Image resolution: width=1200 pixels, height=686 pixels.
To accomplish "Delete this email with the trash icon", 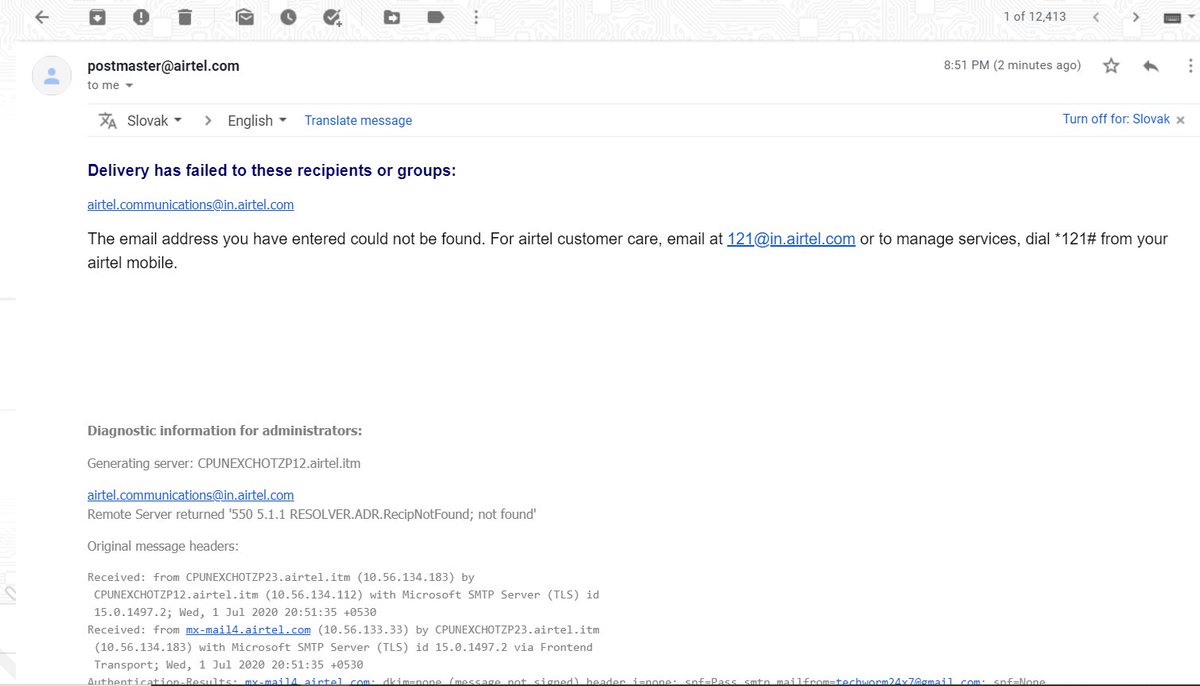I will pos(184,17).
